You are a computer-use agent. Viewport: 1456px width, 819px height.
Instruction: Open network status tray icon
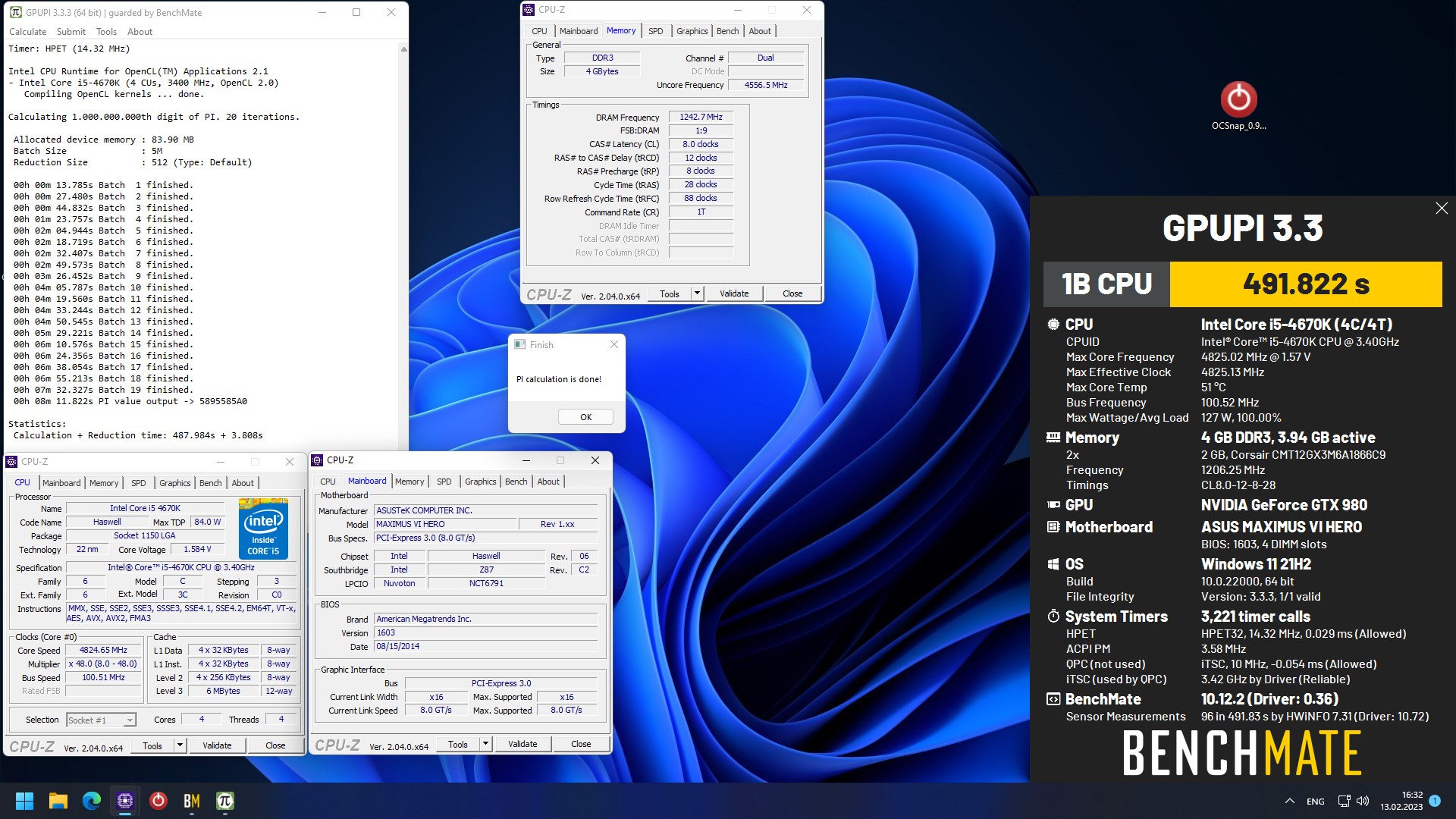point(1344,801)
